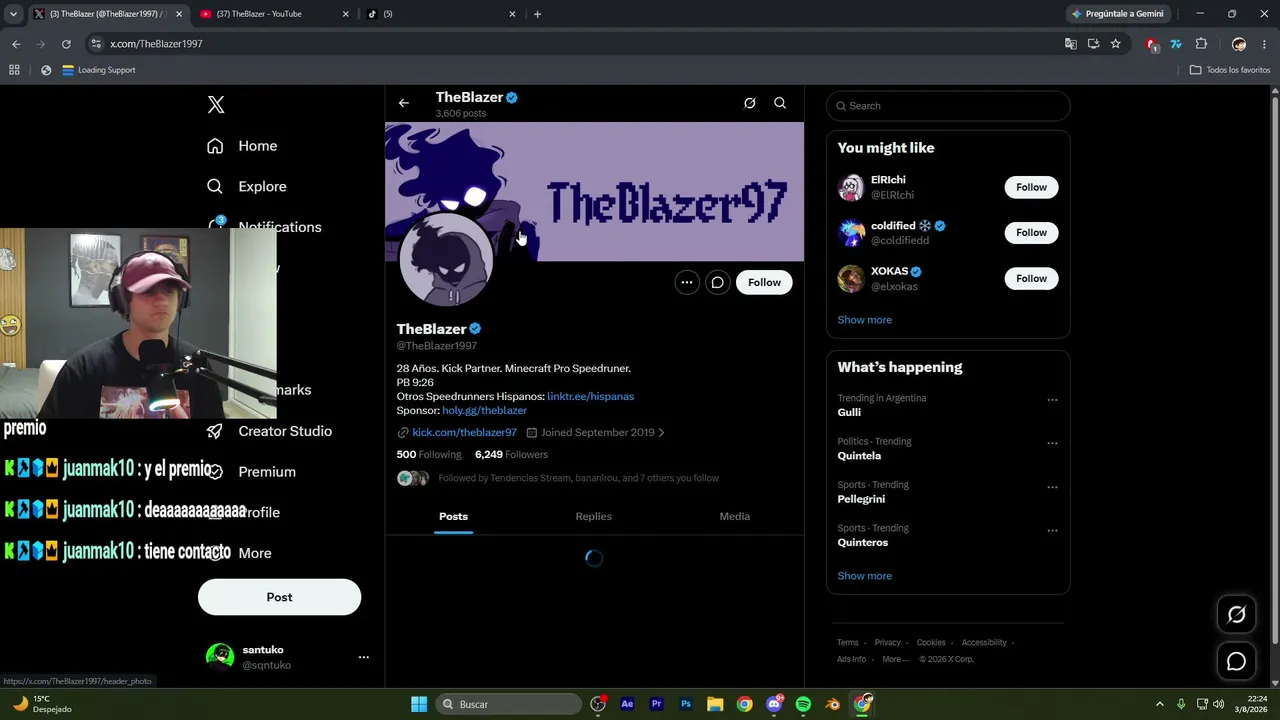Expand the joined date details chevron
This screenshot has width=1280, height=720.
click(661, 433)
